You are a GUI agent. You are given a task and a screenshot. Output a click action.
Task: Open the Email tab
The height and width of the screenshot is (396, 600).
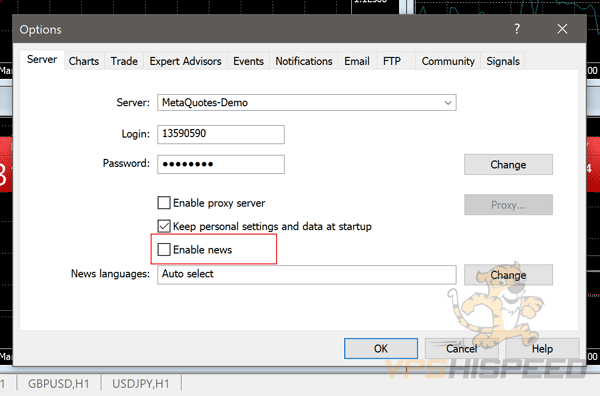click(x=357, y=61)
